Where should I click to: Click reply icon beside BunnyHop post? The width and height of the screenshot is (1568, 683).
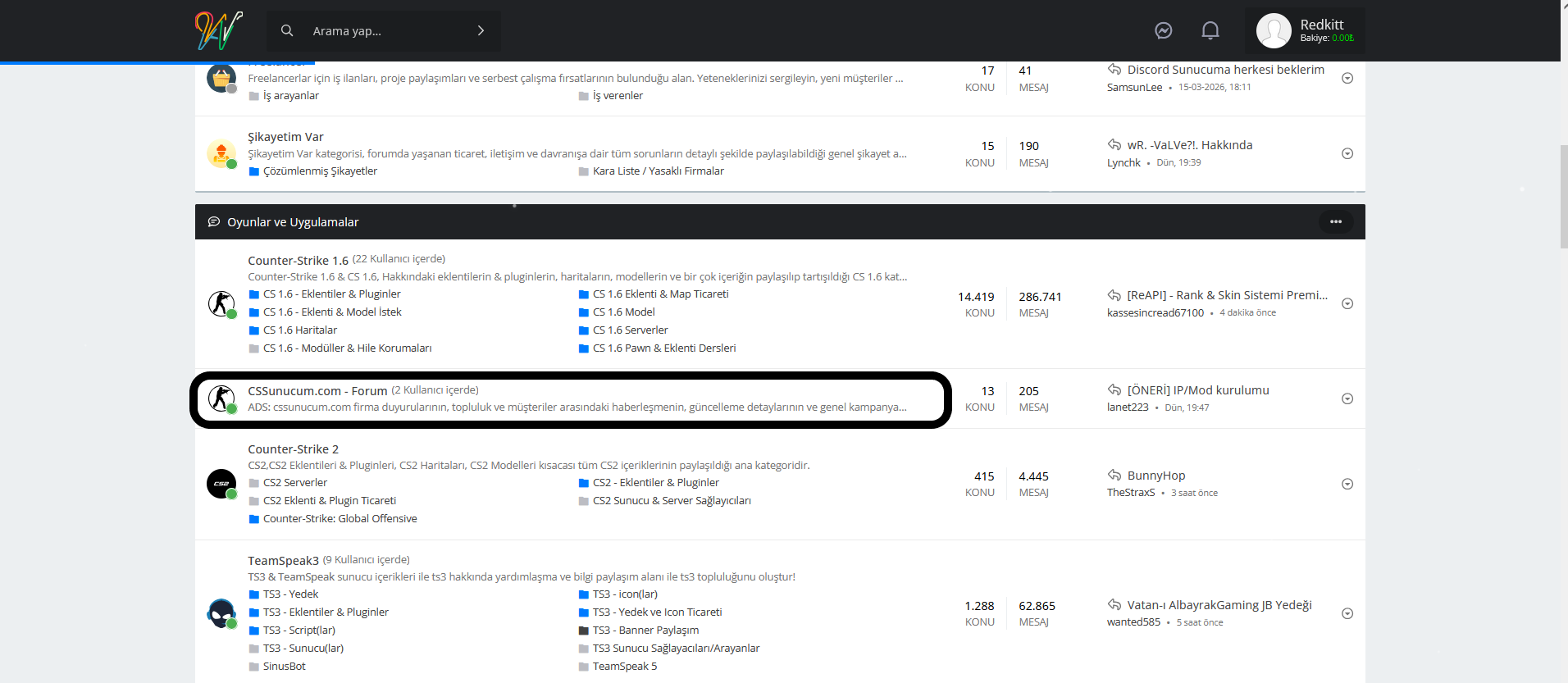pyautogui.click(x=1114, y=475)
